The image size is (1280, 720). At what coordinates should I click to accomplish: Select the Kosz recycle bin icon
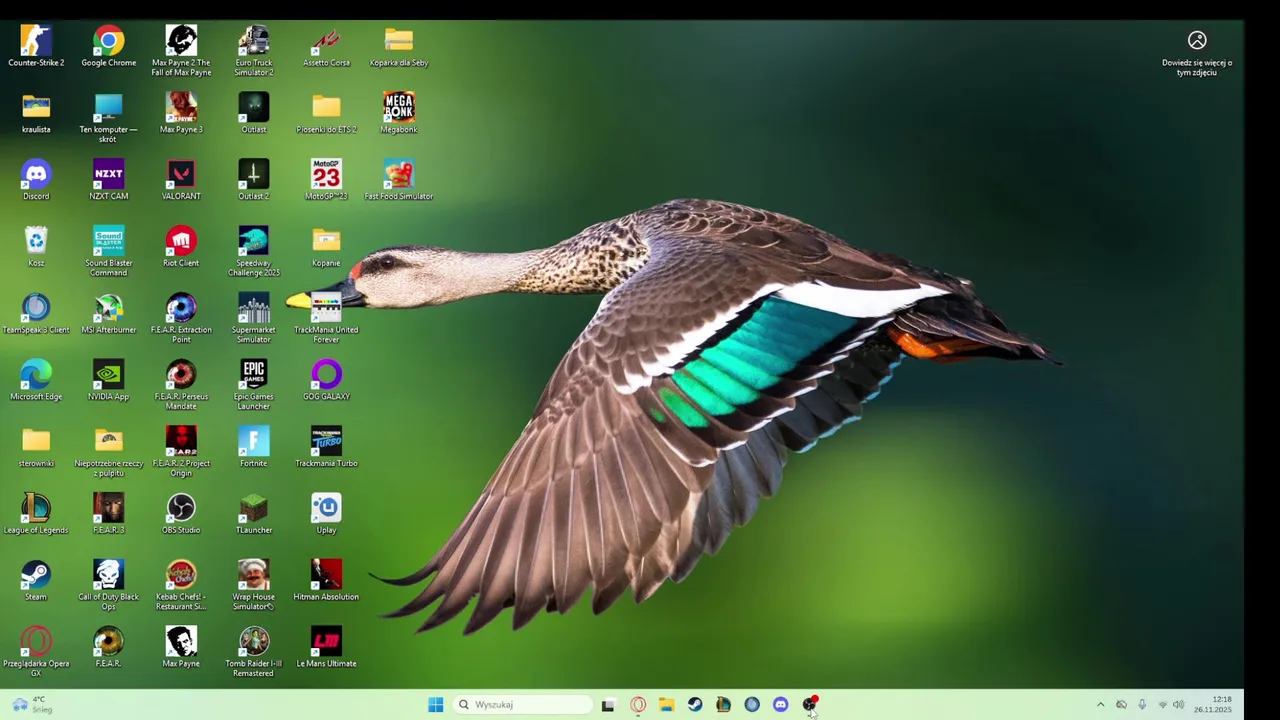[36, 247]
